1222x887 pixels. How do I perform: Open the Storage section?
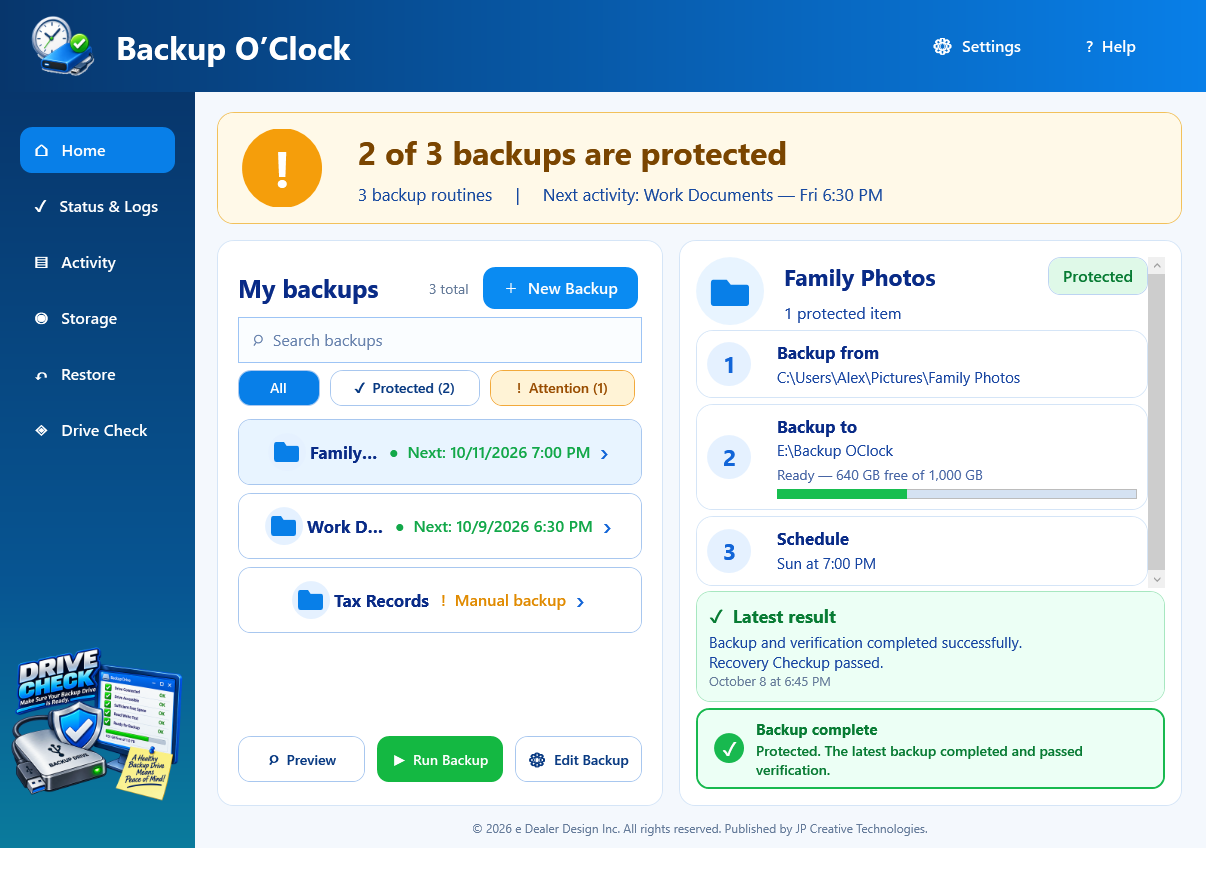tap(97, 319)
